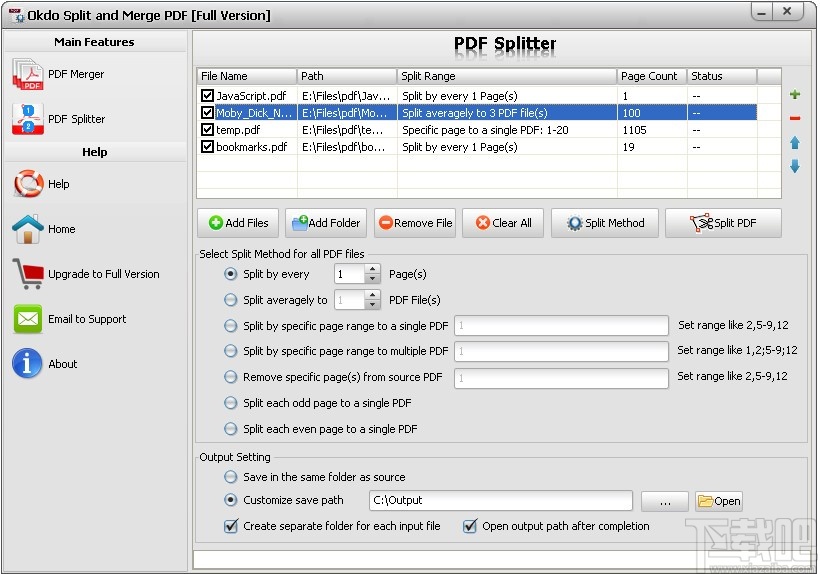The height and width of the screenshot is (574, 820).
Task: Select Split by specific page range to multiple PDF
Action: (230, 351)
